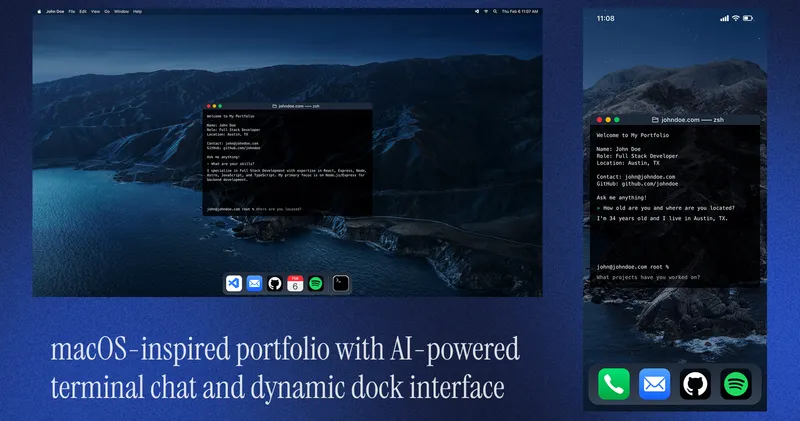Viewport: 800px width, 421px height.
Task: Click the Apple logo in the menu bar
Action: [x=39, y=11]
